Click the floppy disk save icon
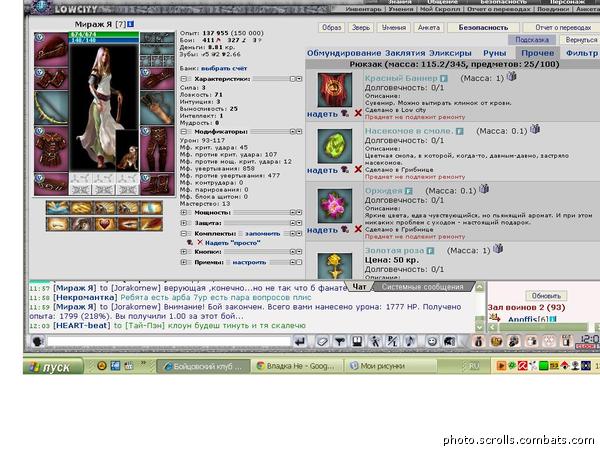600x450 pixels. (357, 341)
